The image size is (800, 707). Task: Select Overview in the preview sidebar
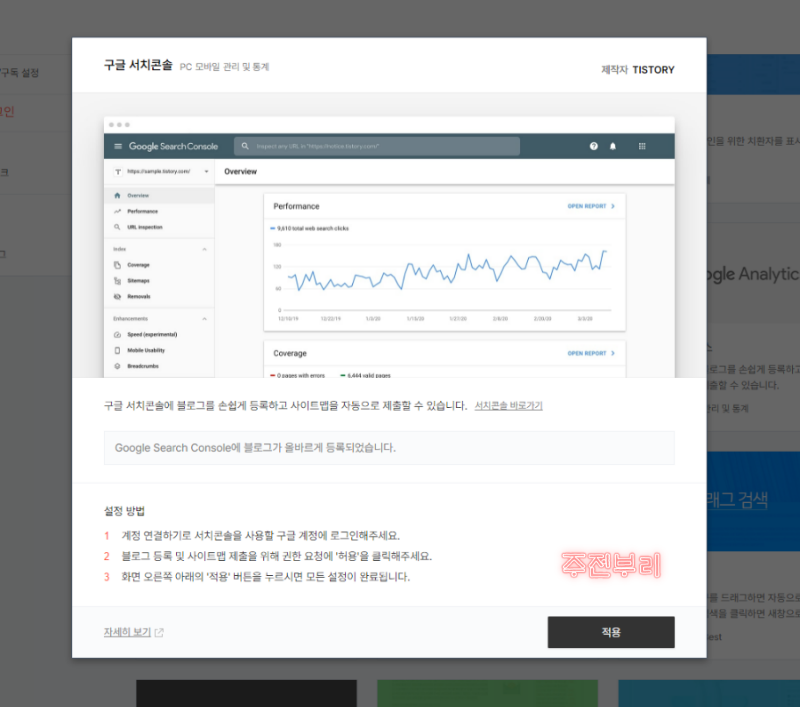click(x=159, y=195)
